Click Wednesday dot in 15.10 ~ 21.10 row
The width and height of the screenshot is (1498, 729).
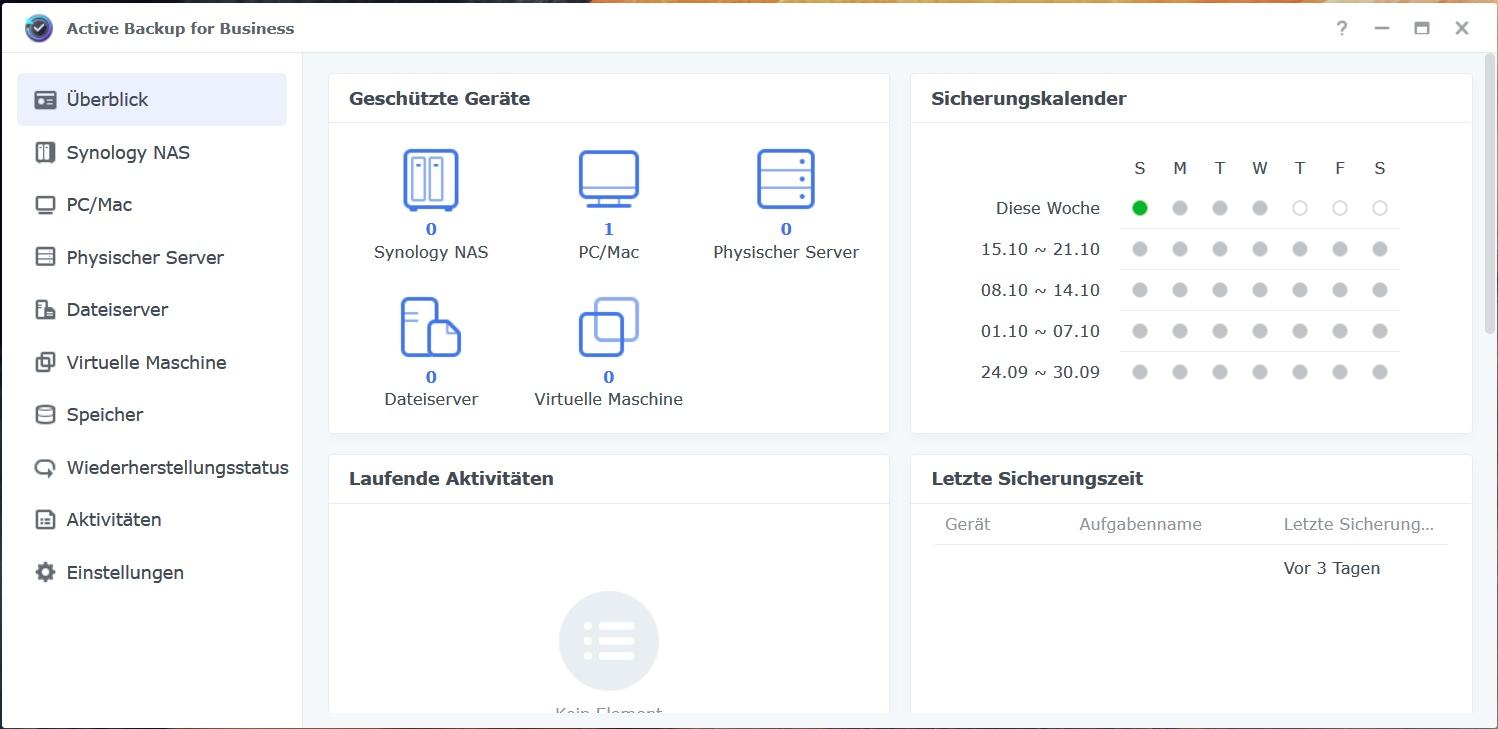tap(1260, 249)
